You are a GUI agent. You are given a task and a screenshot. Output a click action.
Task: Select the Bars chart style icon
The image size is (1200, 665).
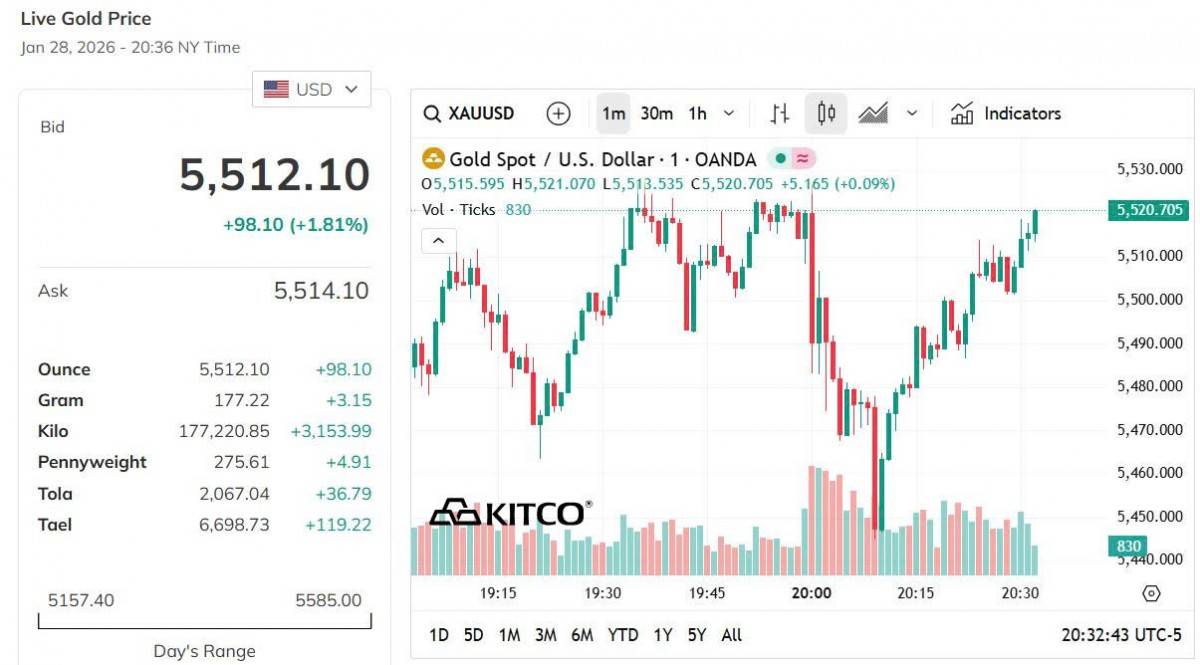[x=780, y=114]
